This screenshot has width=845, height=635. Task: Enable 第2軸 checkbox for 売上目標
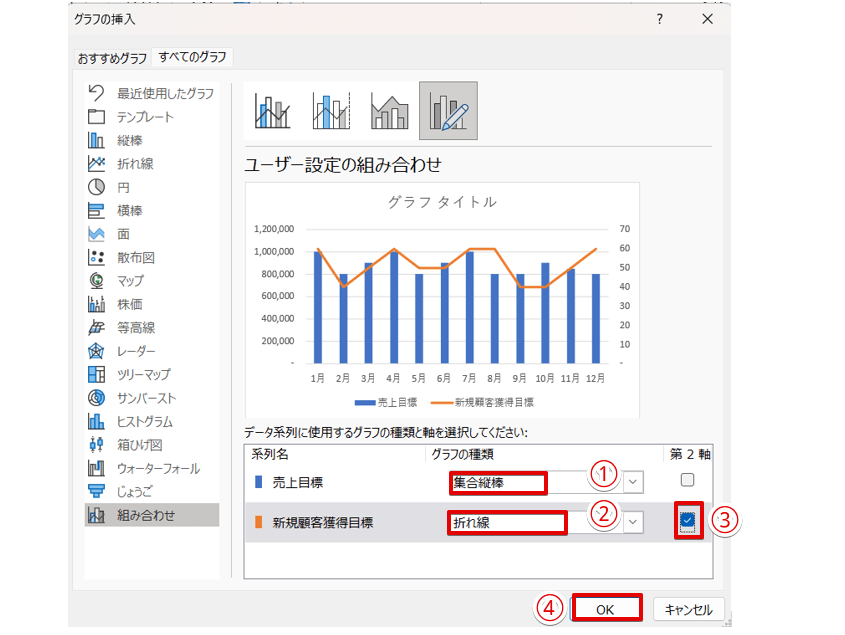click(687, 480)
